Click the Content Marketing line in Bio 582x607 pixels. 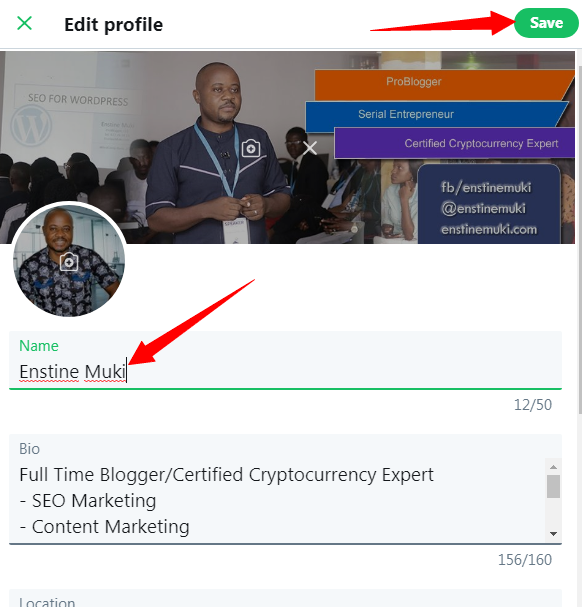(105, 527)
